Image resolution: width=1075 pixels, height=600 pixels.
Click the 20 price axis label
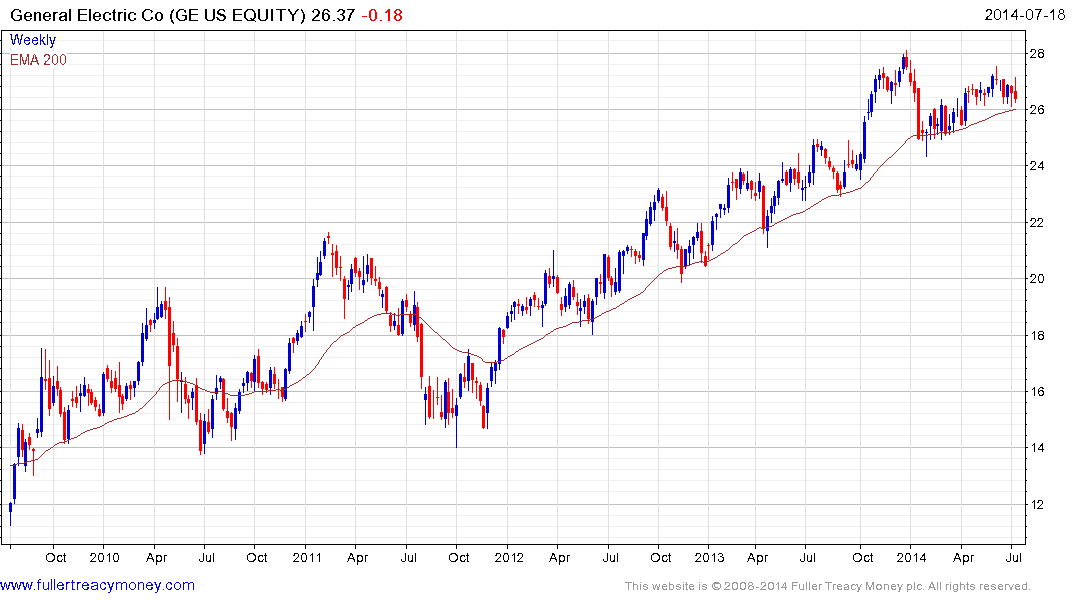point(1037,279)
